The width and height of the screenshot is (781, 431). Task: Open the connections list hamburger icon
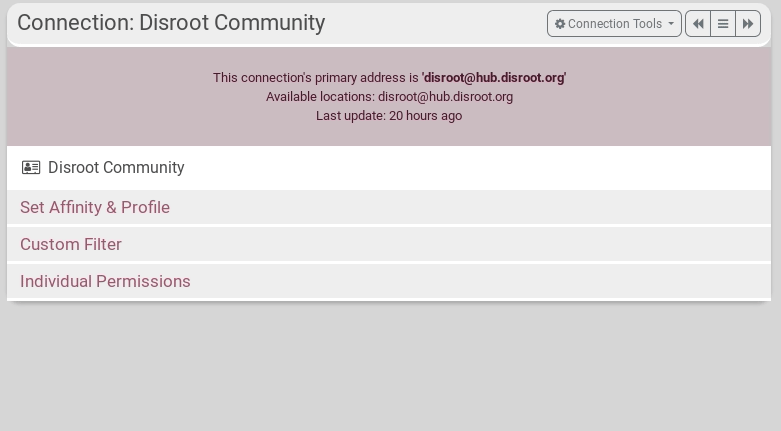(x=723, y=24)
